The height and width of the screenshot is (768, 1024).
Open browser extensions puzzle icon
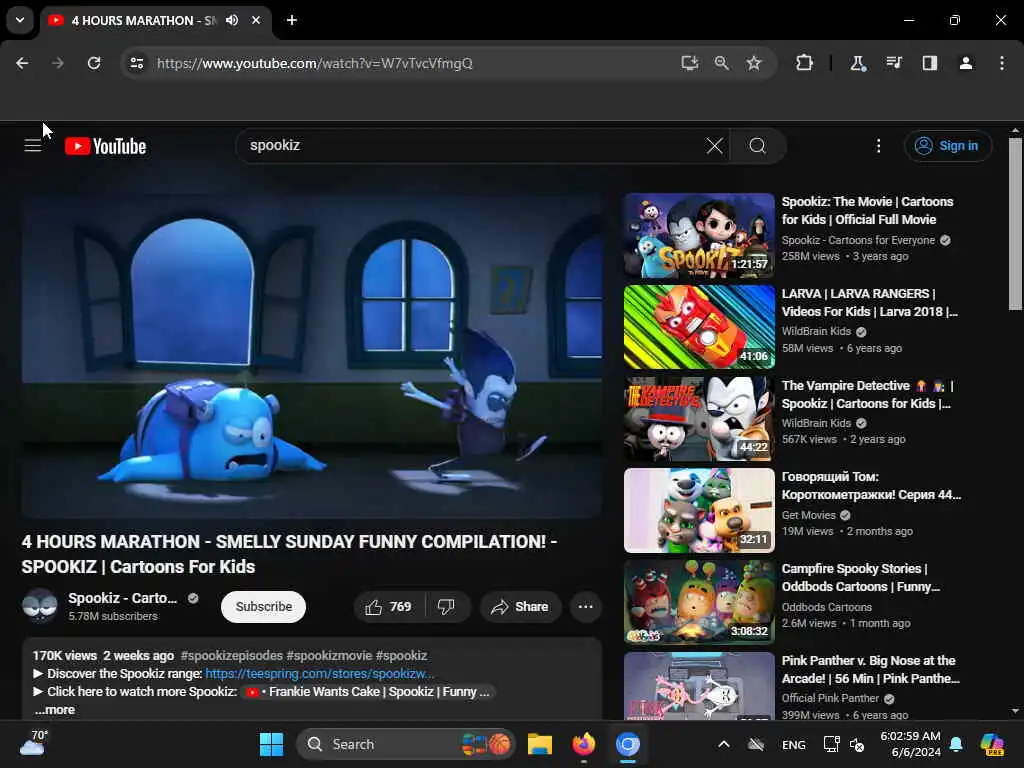point(805,63)
